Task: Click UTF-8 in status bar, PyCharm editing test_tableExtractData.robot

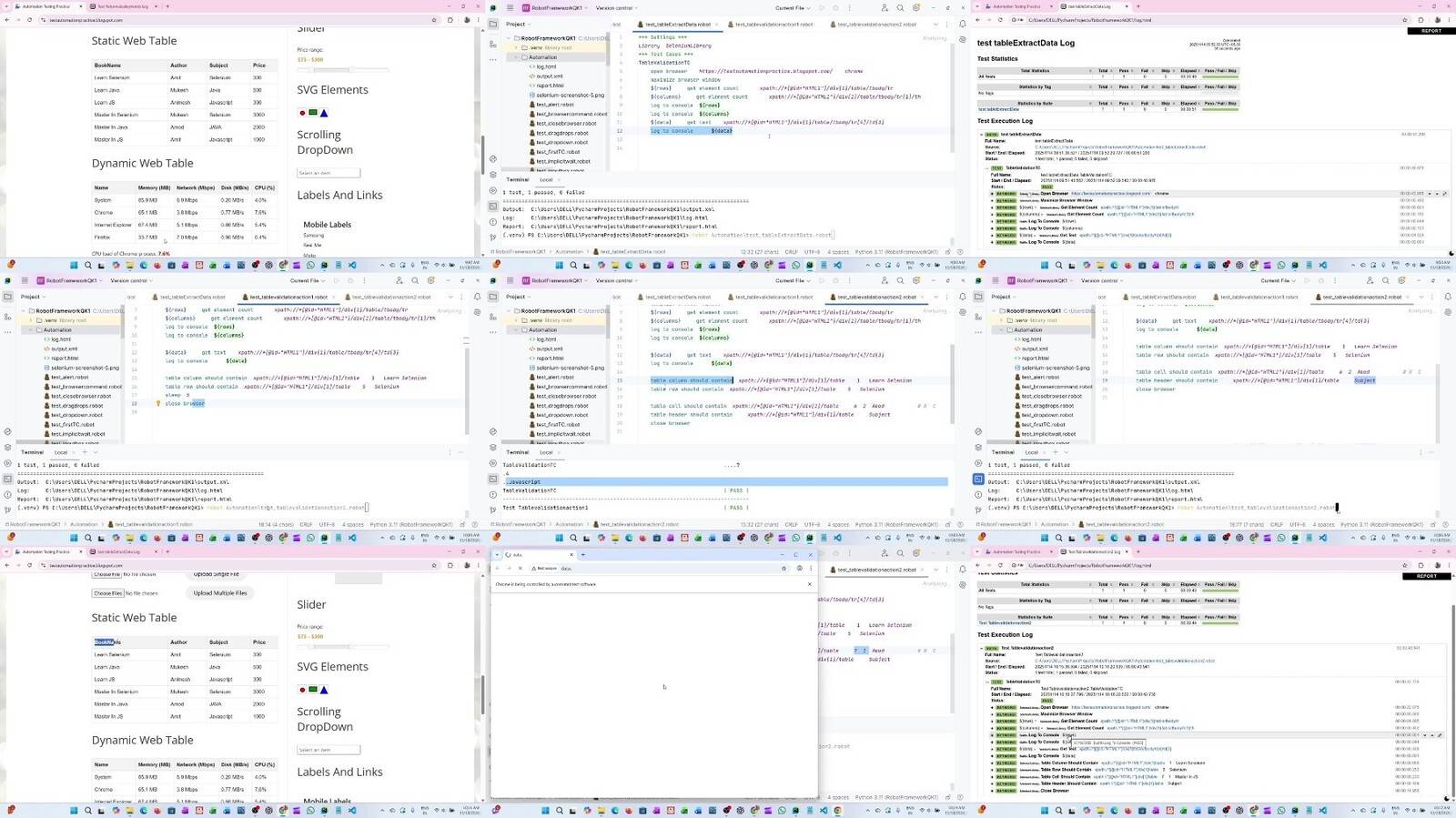Action: coord(813,252)
